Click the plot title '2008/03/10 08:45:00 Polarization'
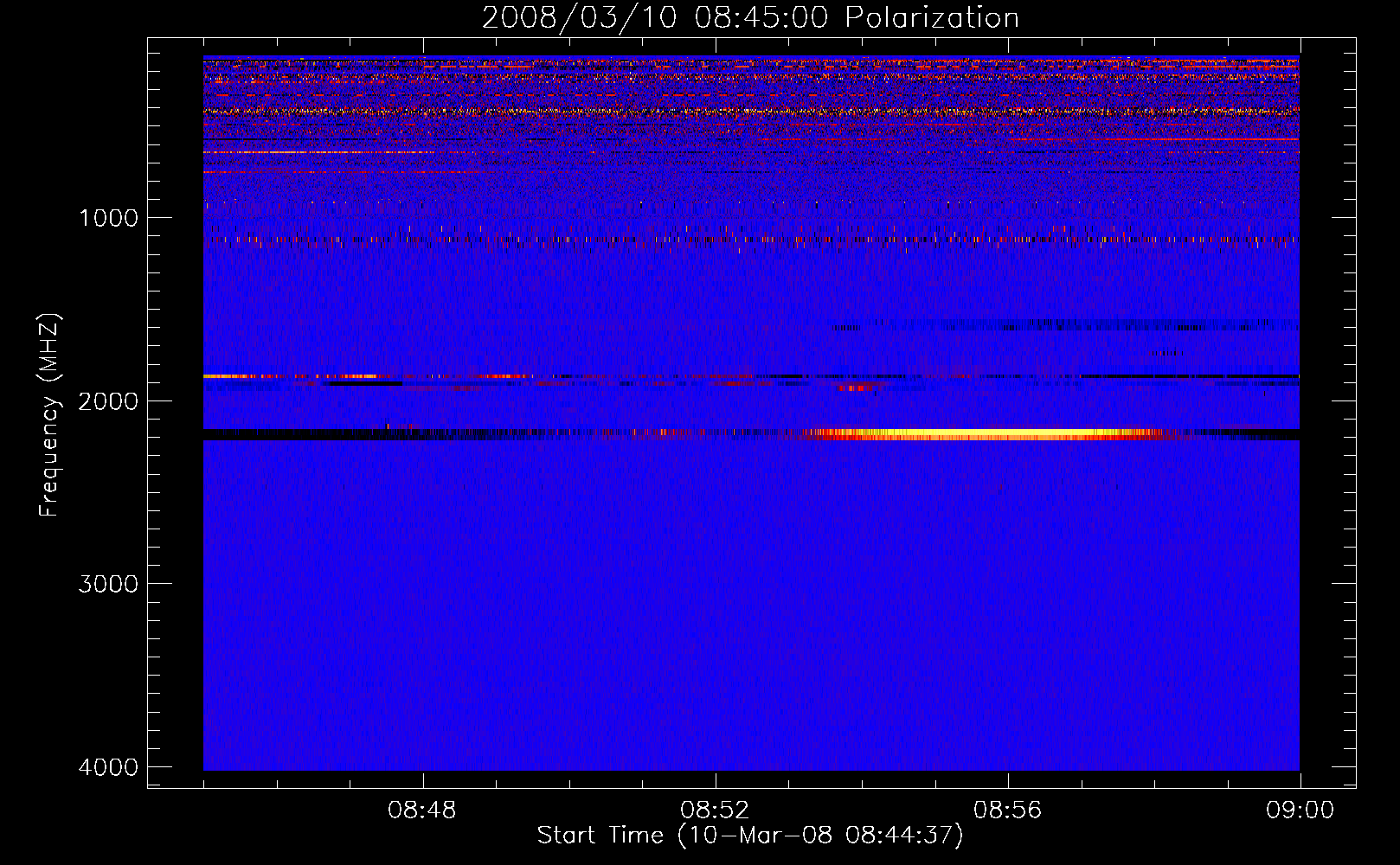The height and width of the screenshot is (865, 1400). tap(750, 17)
